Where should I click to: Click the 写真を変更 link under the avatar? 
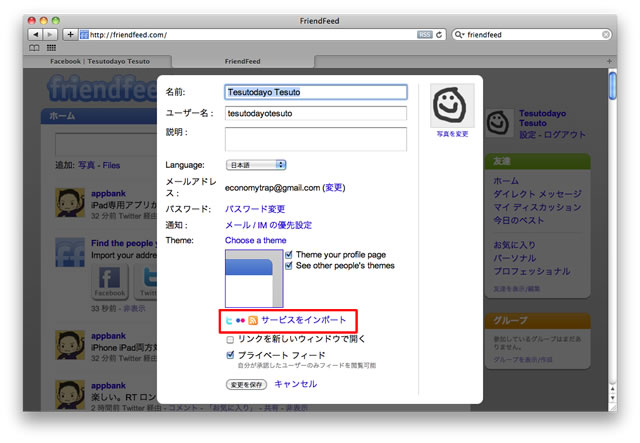point(452,134)
